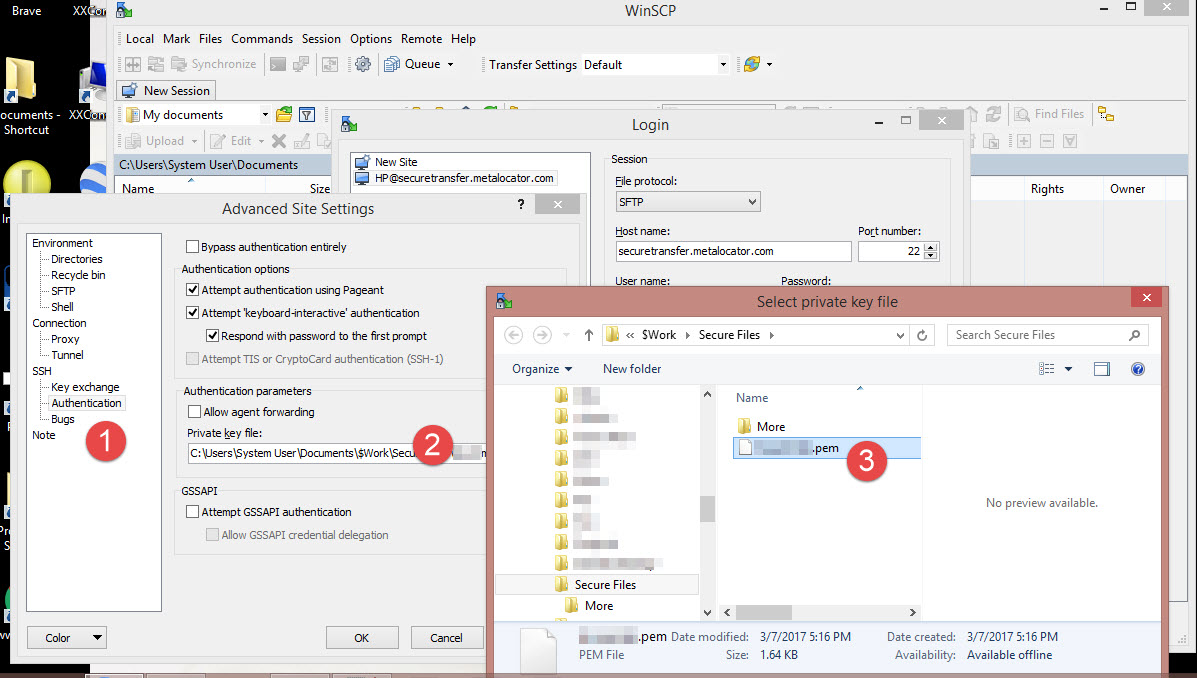Open the Session menu
Screen dimensions: 1197x678
321,39
